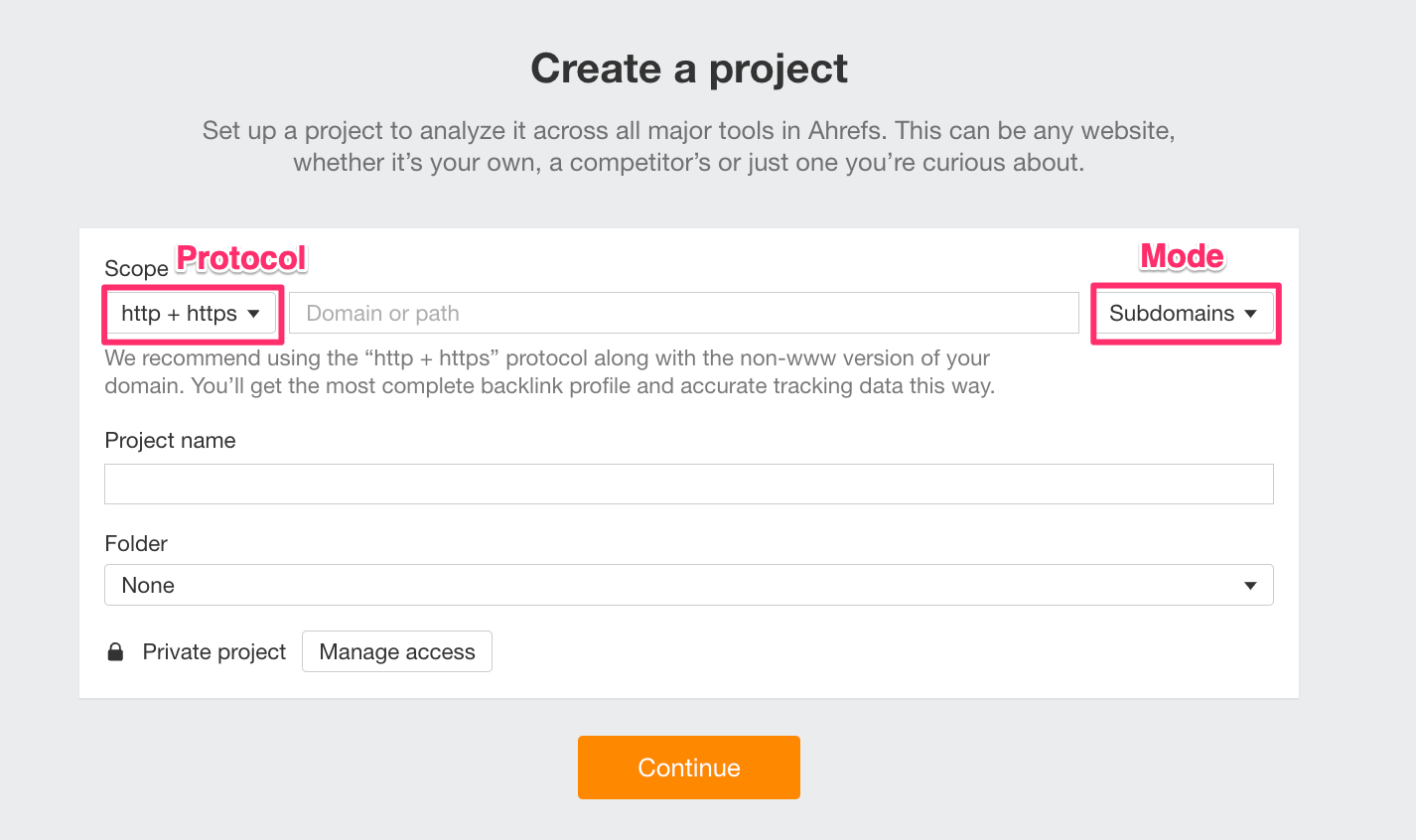Click the "Private project" label

point(213,652)
